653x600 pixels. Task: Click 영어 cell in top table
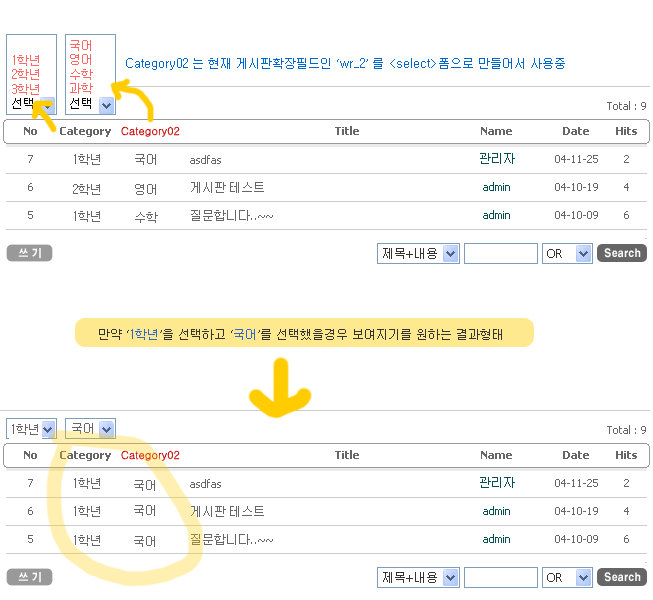[145, 189]
